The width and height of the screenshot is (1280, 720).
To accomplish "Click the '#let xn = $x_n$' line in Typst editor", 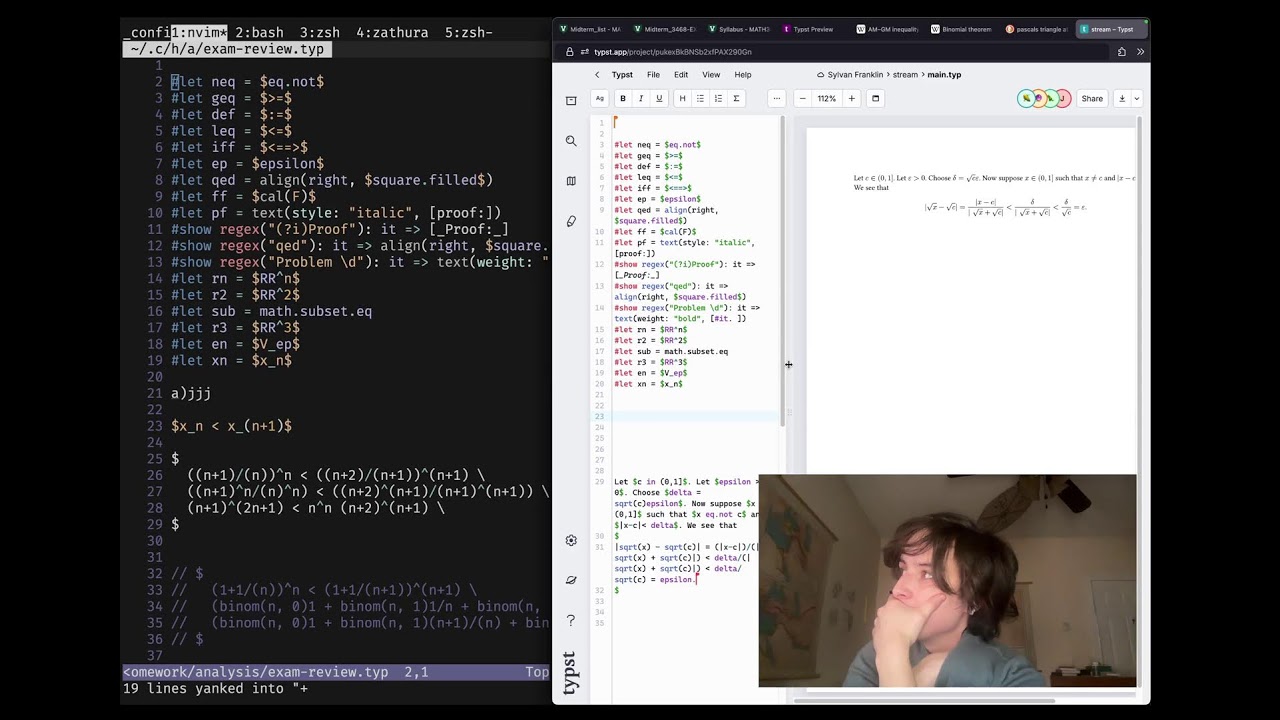I will click(648, 384).
